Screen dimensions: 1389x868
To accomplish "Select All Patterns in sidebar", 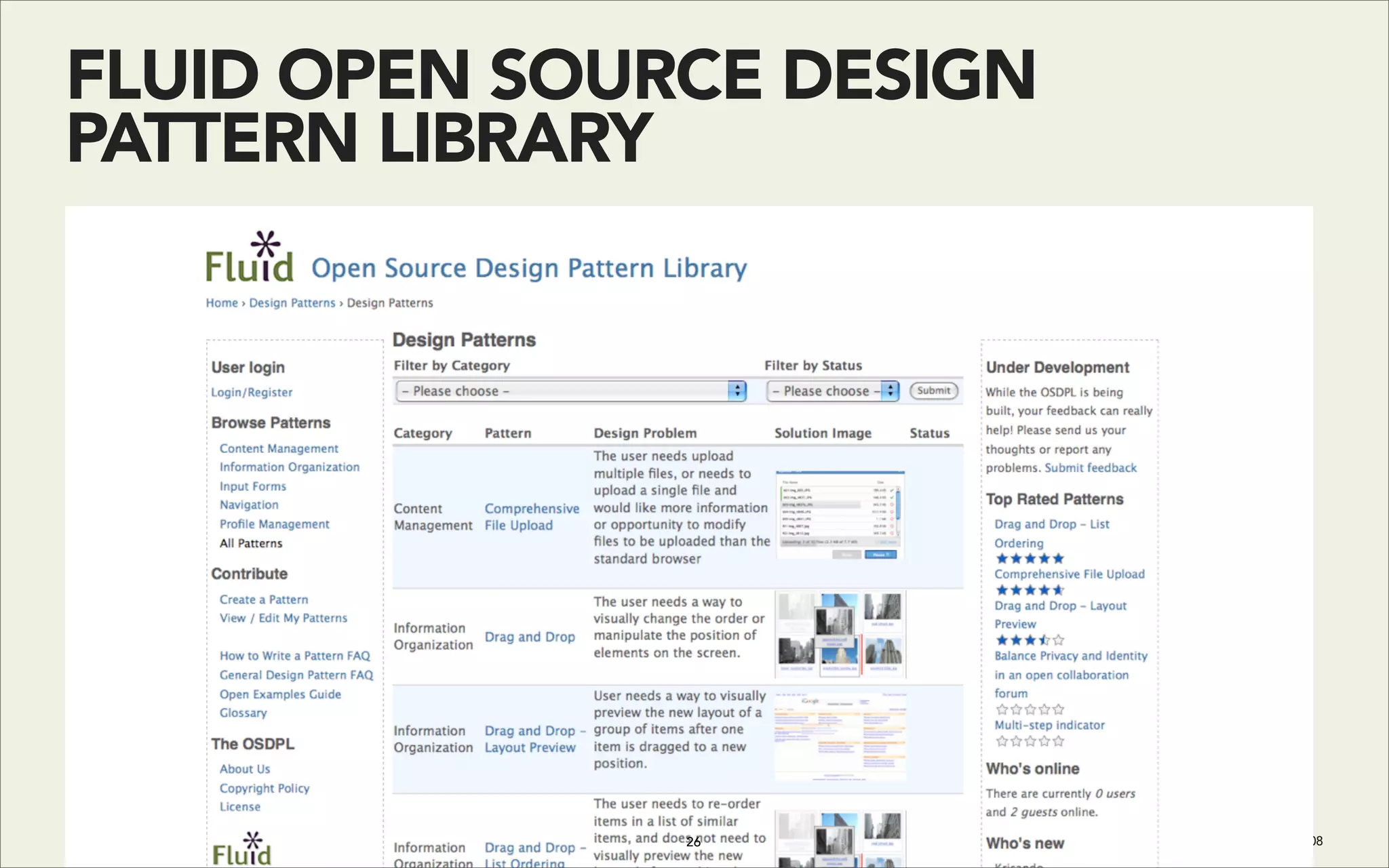I will click(251, 543).
